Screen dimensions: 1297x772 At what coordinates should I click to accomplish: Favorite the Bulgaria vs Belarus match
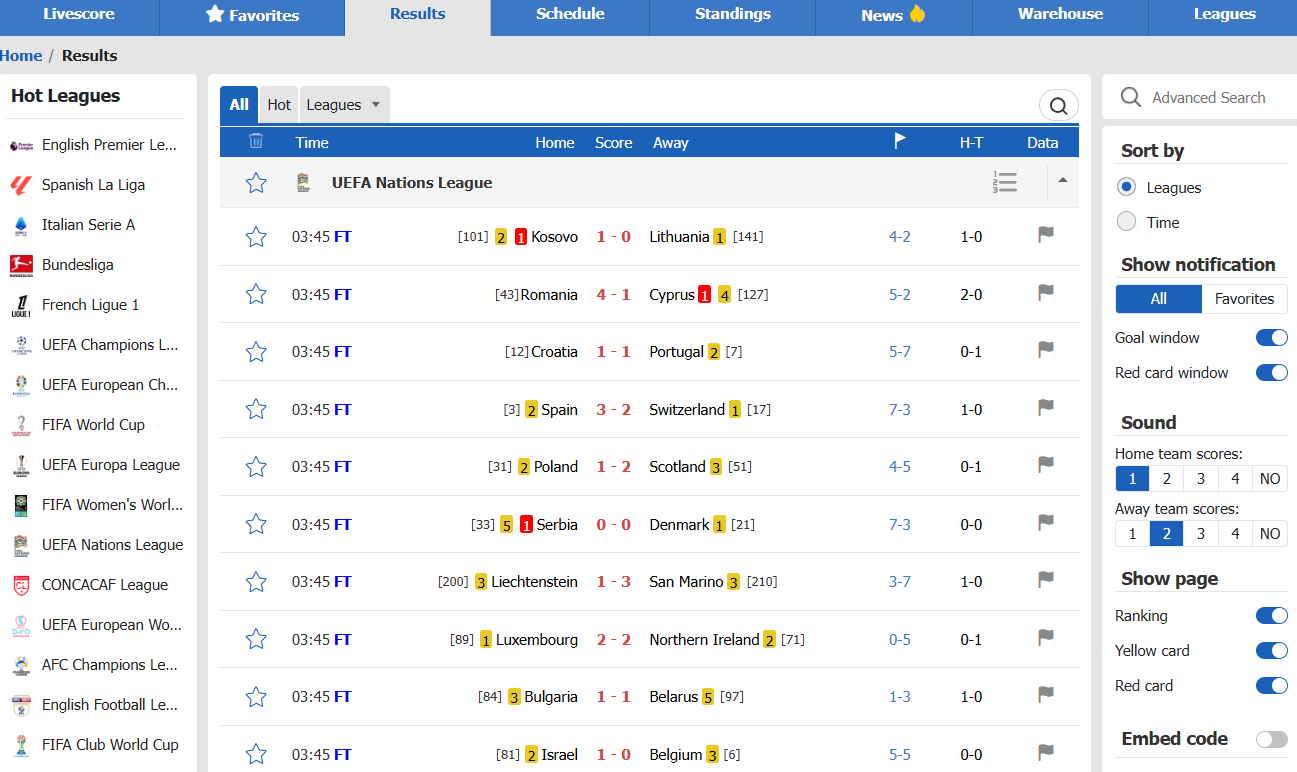coord(256,697)
